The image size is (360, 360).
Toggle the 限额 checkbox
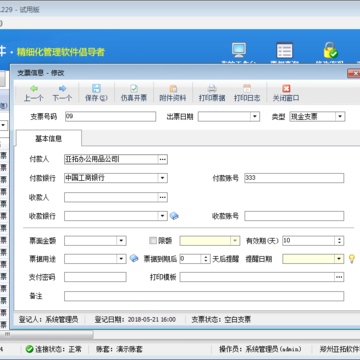(153, 240)
